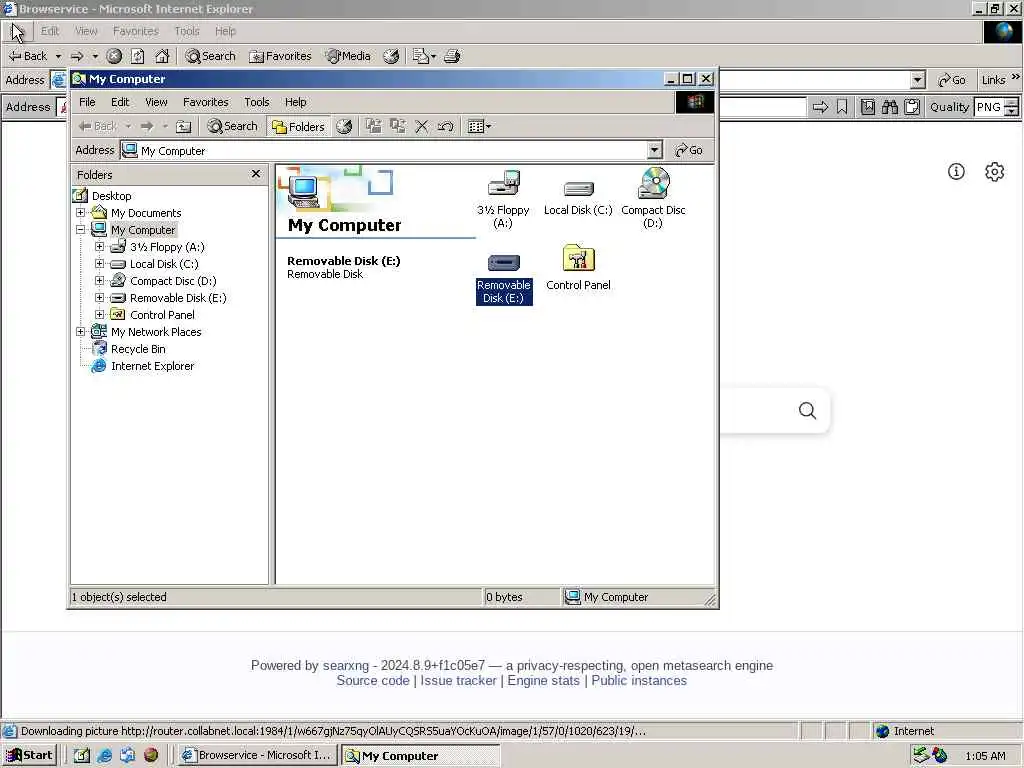Click Print icon in Internet Explorer toolbar
The height and width of the screenshot is (768, 1024).
[x=452, y=56]
